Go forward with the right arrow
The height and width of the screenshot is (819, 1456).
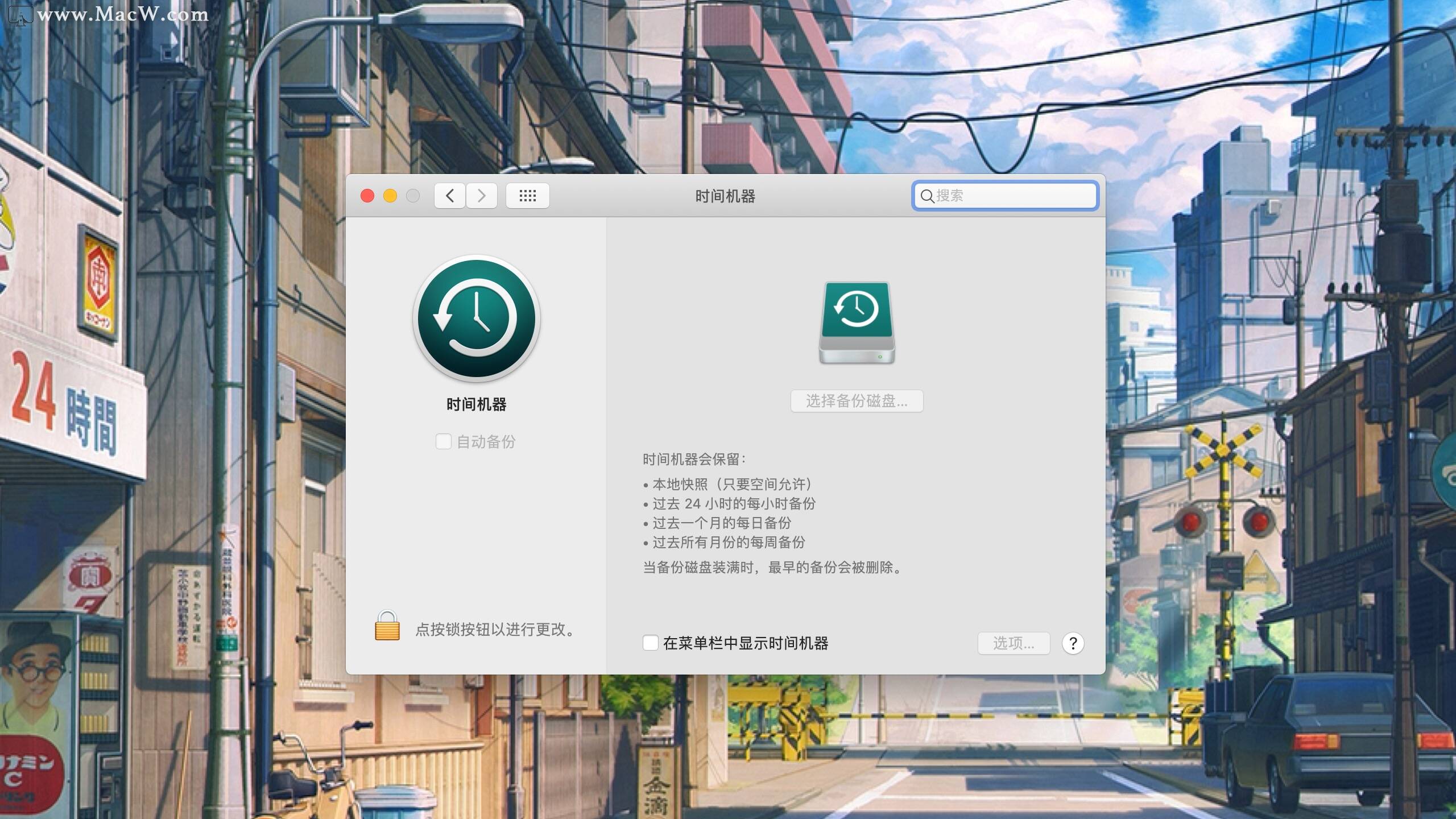[x=482, y=196]
